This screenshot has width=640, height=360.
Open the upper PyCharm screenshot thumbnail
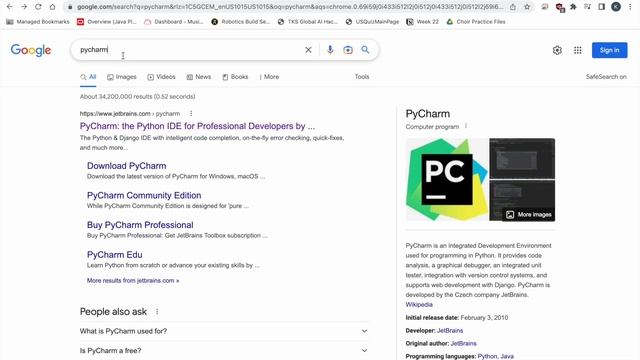click(x=522, y=158)
